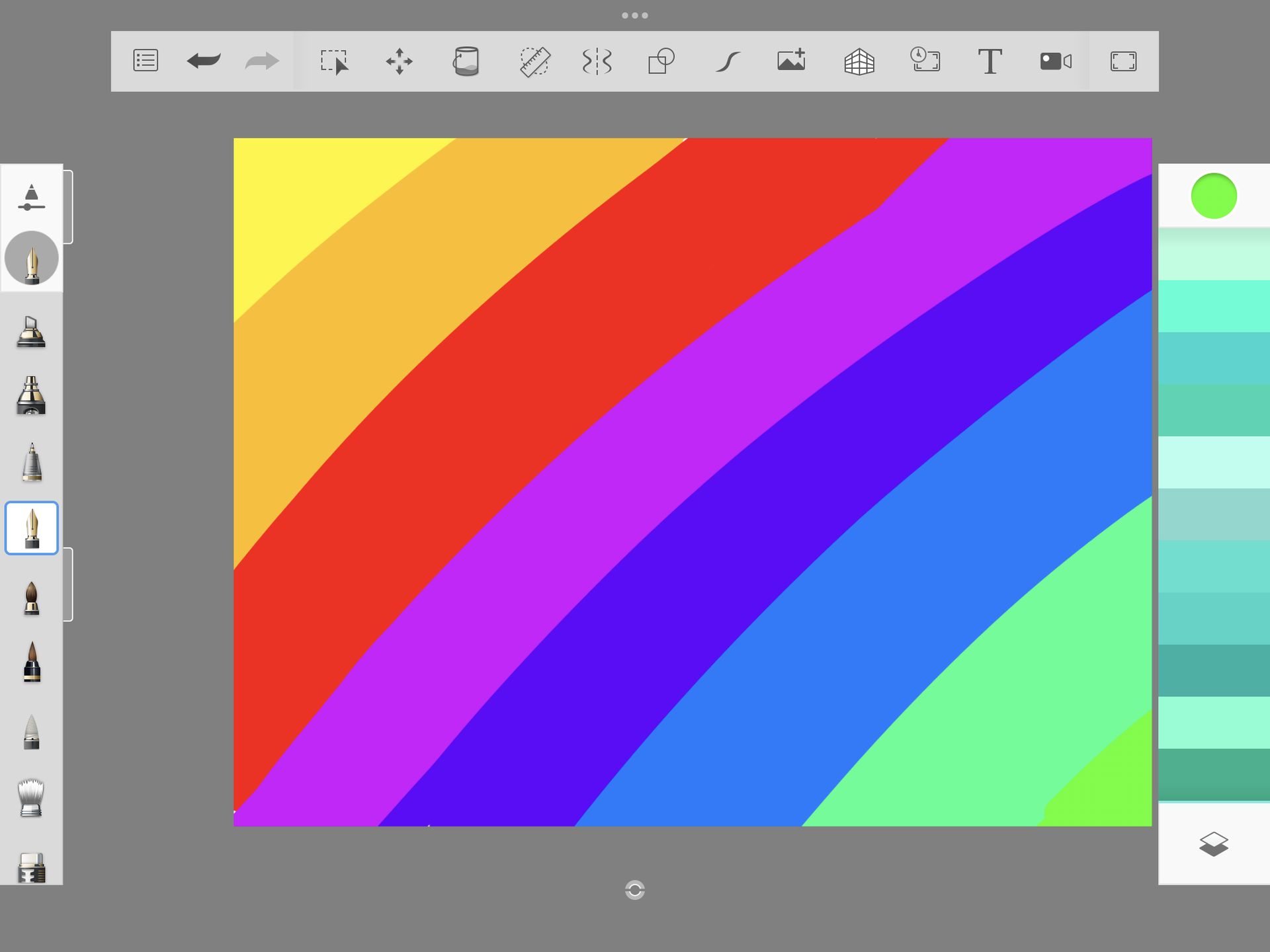Open the main menu list icon
The image size is (1270, 952).
[x=146, y=61]
